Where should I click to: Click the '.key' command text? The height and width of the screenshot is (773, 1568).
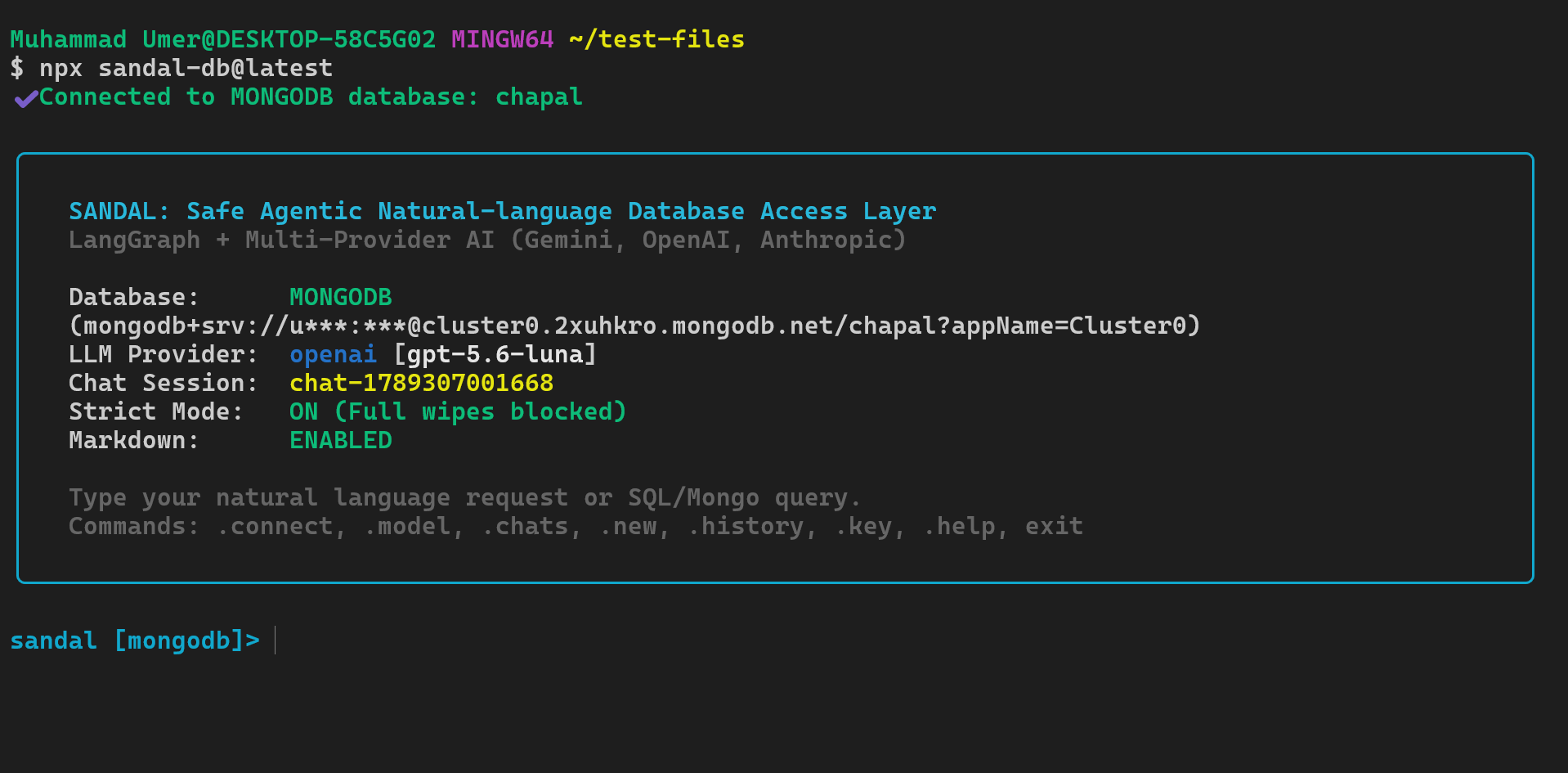click(x=863, y=526)
